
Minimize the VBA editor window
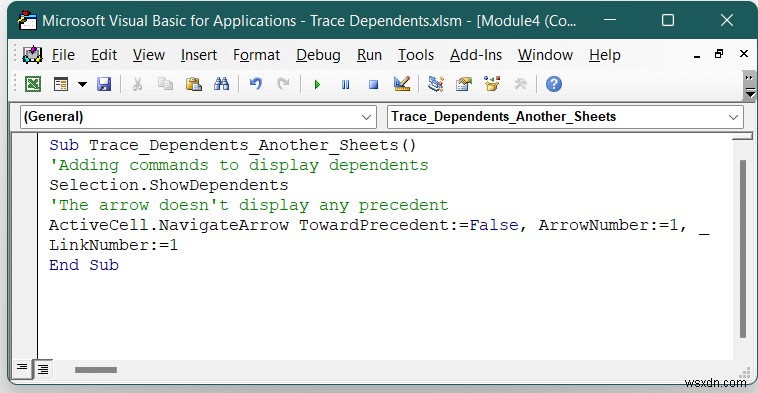click(x=610, y=20)
